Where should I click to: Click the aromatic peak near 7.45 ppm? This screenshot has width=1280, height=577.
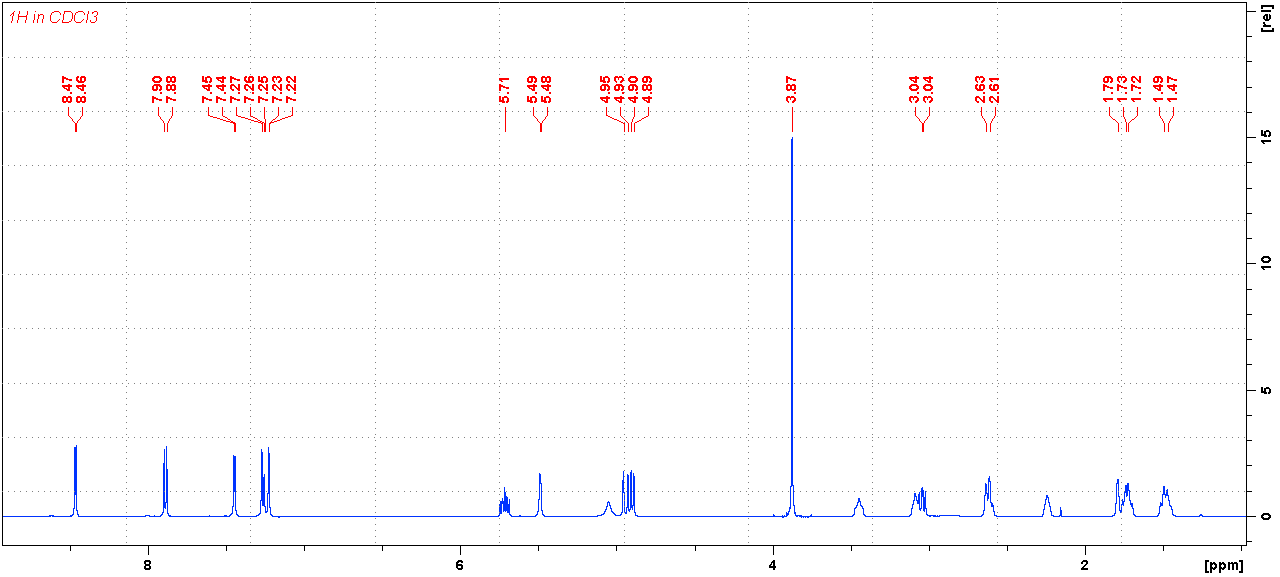click(234, 485)
